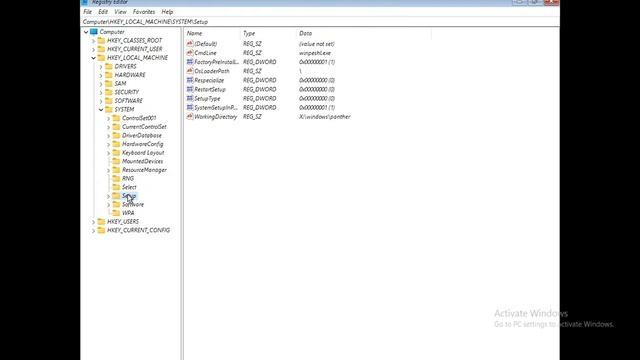Click the SystemSetupInP... DWORD value icon
Screen dimensions: 640x360
[x=190, y=107]
